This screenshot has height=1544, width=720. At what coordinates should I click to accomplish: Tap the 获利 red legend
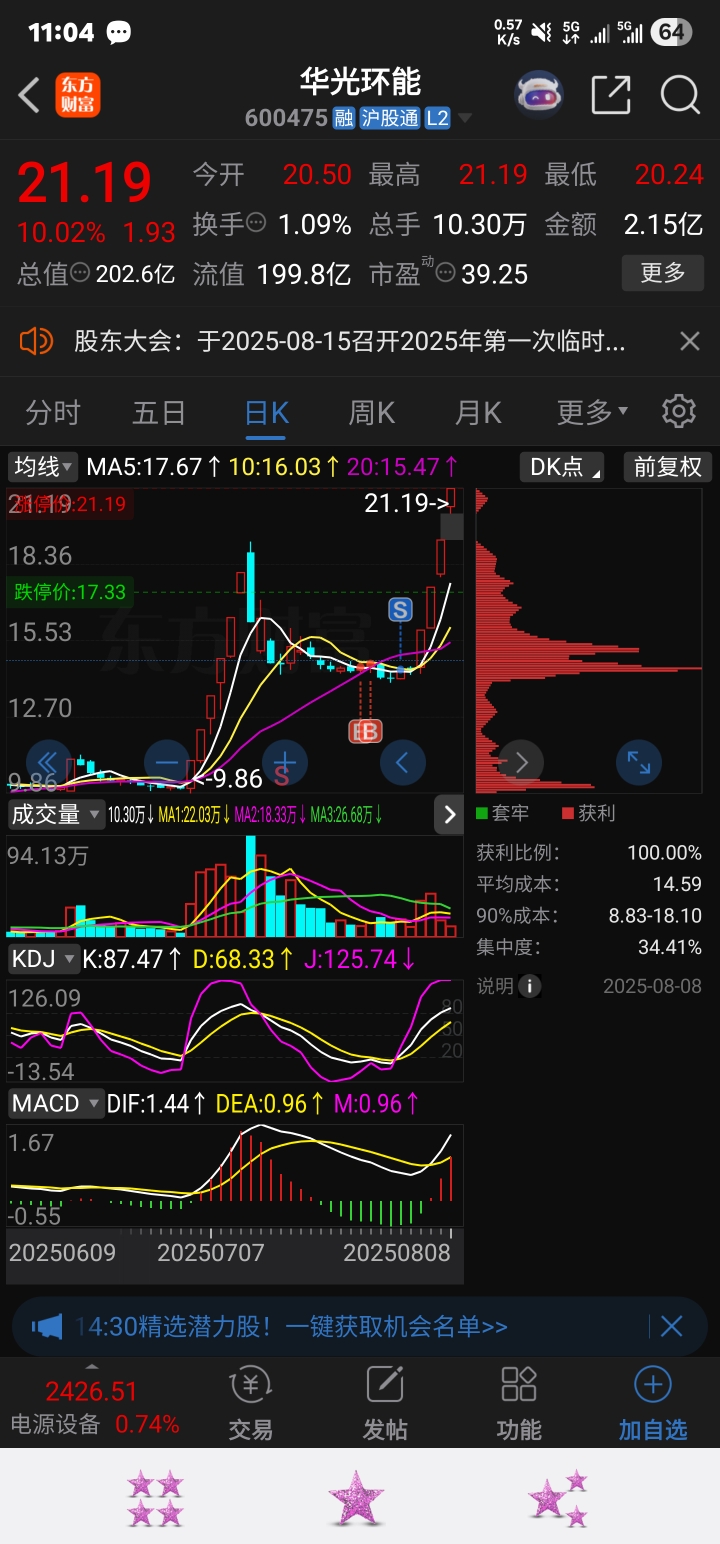pyautogui.click(x=588, y=814)
